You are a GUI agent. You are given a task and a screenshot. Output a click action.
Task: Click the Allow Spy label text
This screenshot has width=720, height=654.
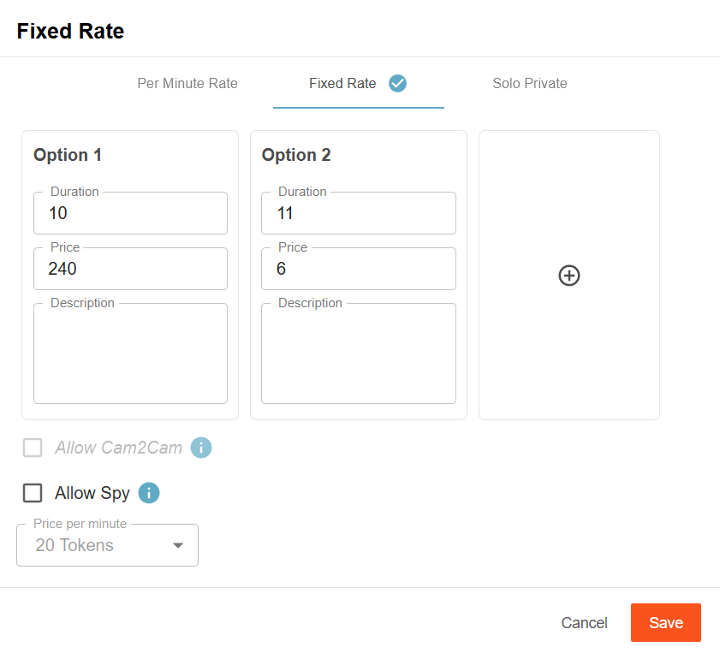point(92,492)
